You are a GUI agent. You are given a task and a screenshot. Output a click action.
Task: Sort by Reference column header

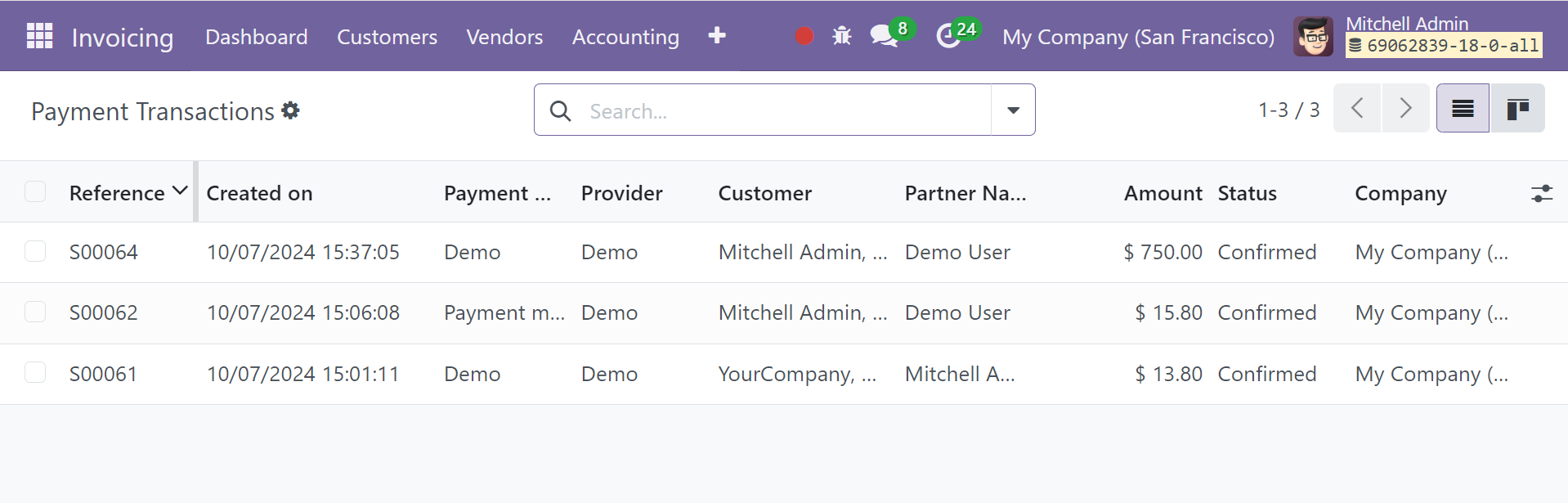[x=117, y=193]
